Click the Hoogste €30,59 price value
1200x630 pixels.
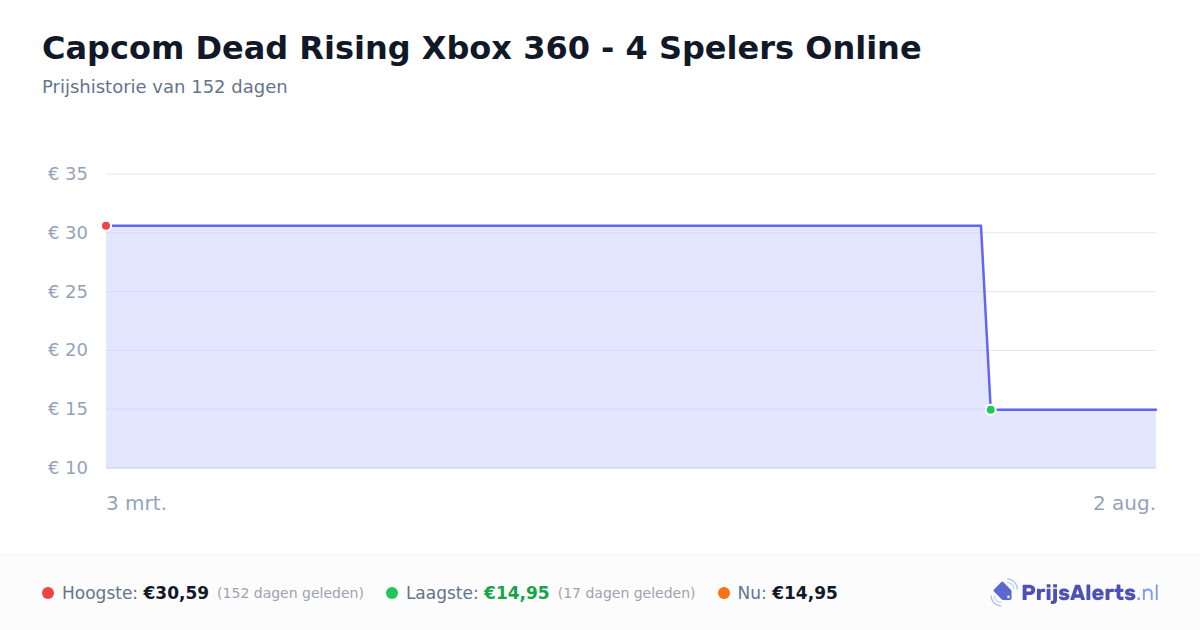tap(176, 593)
